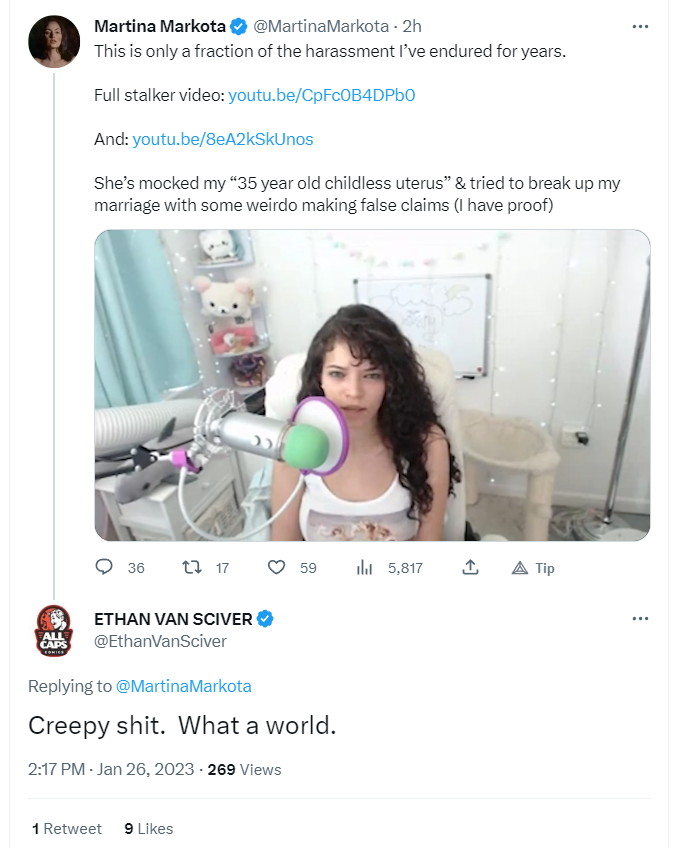Open more options on Martina's tweet
Screen dimensions: 677x848
[x=640, y=26]
